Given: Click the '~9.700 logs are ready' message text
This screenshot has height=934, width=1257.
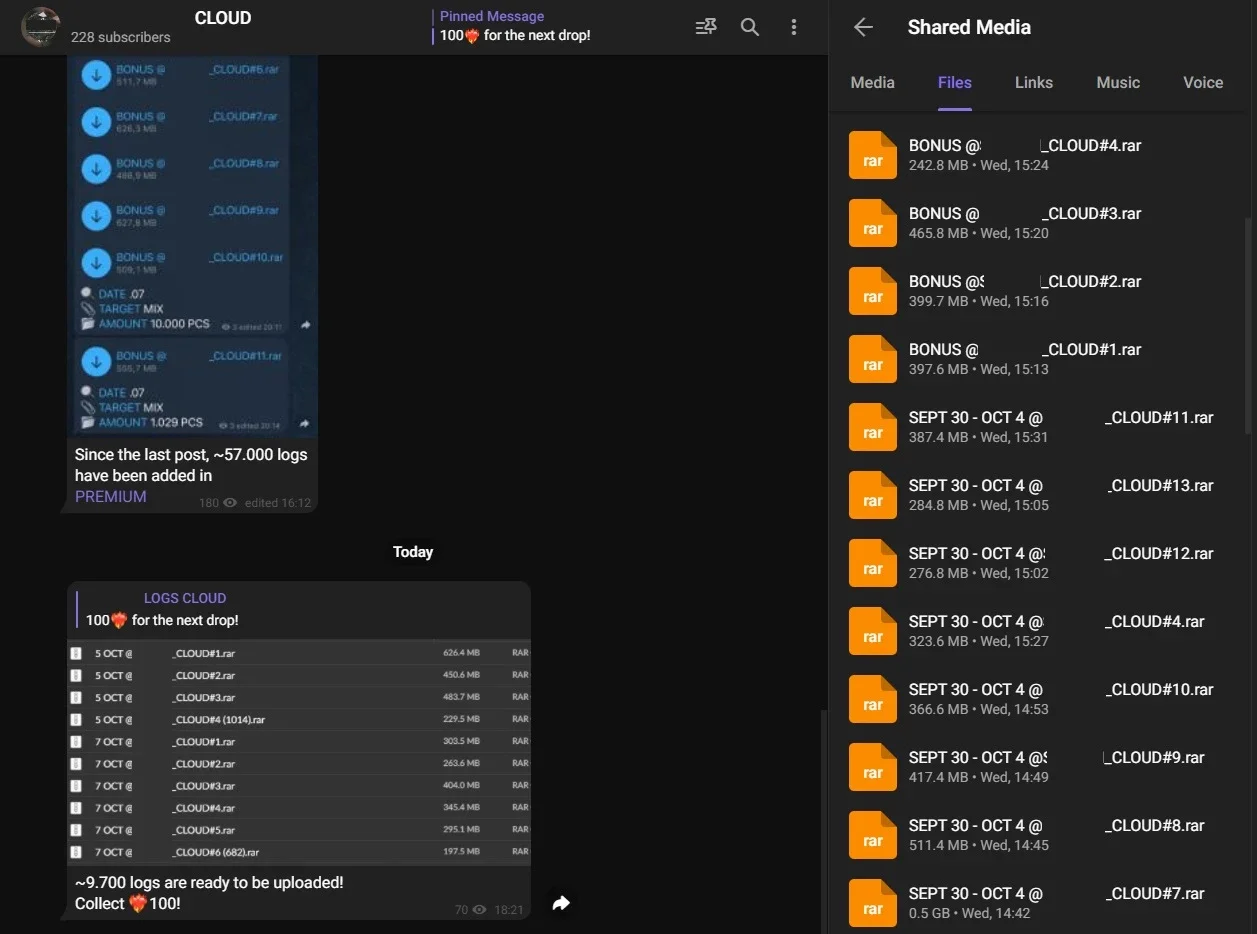Looking at the screenshot, I should coord(209,883).
